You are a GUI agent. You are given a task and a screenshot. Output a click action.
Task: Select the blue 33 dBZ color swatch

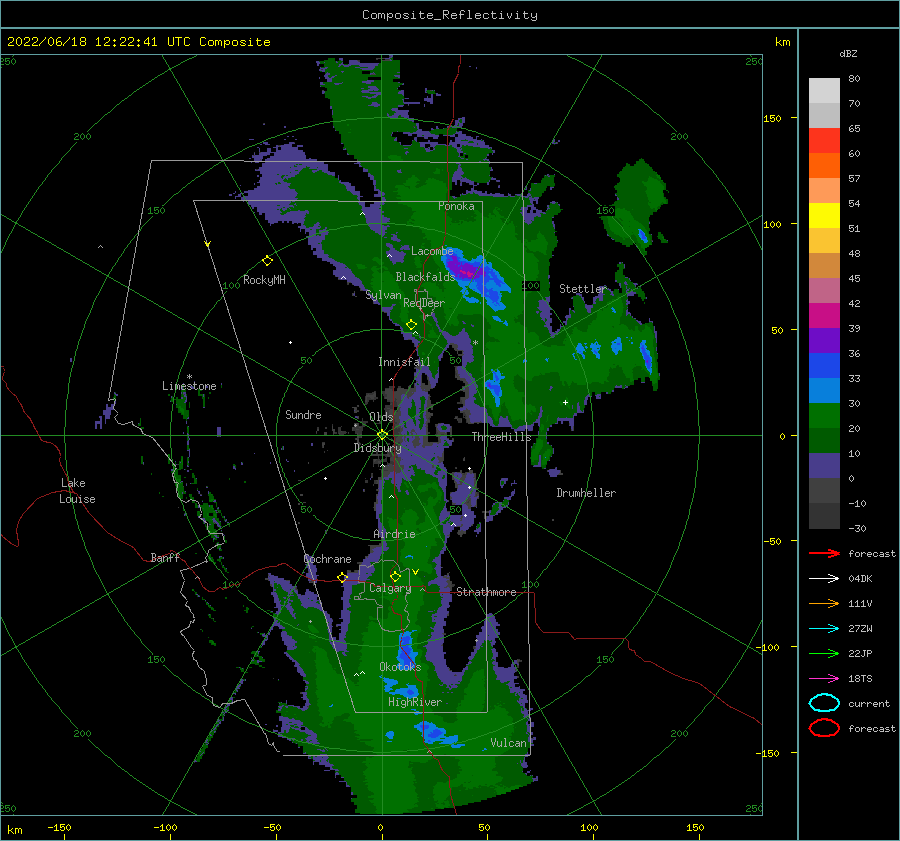coord(824,366)
